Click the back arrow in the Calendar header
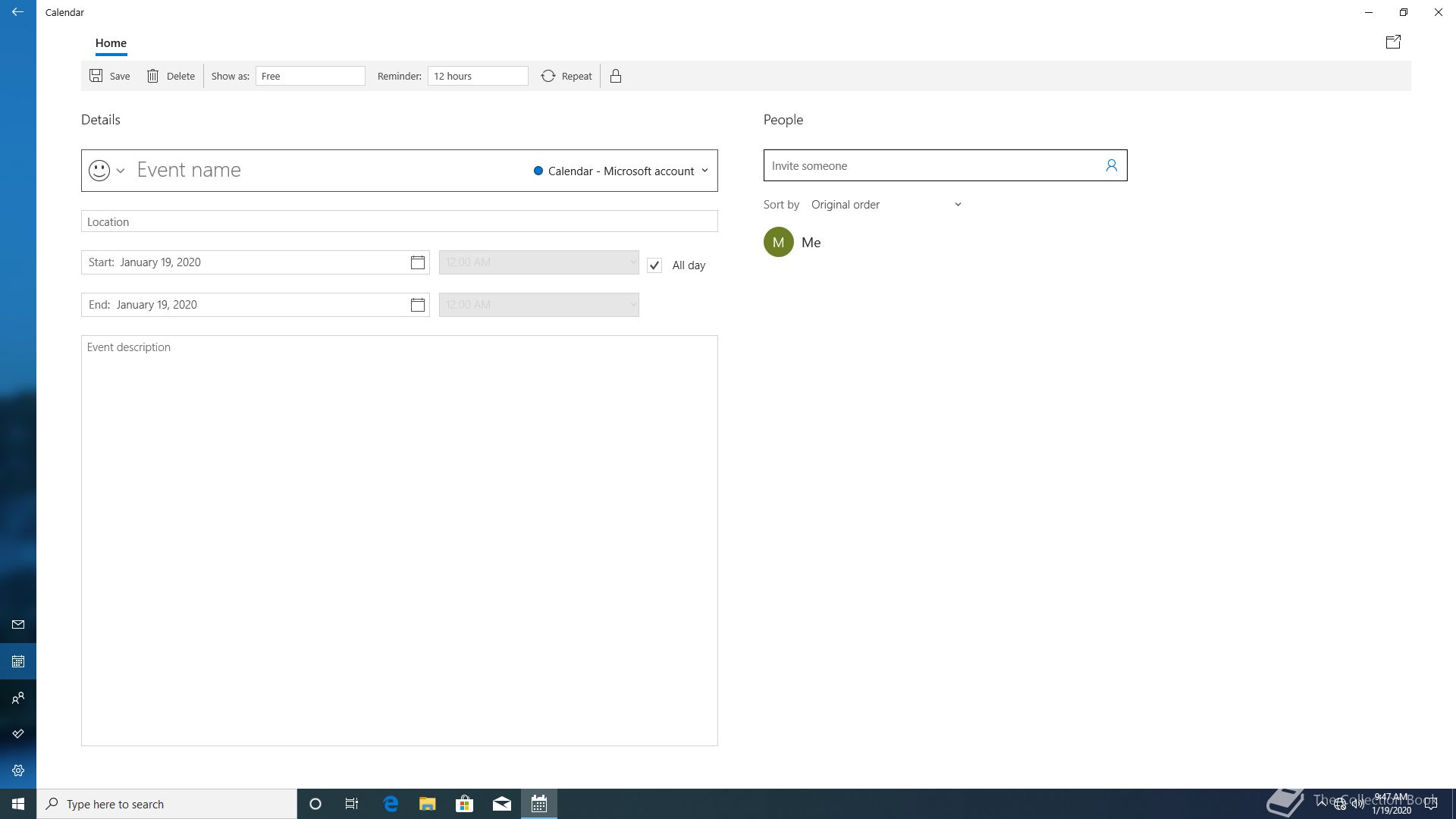 [17, 12]
